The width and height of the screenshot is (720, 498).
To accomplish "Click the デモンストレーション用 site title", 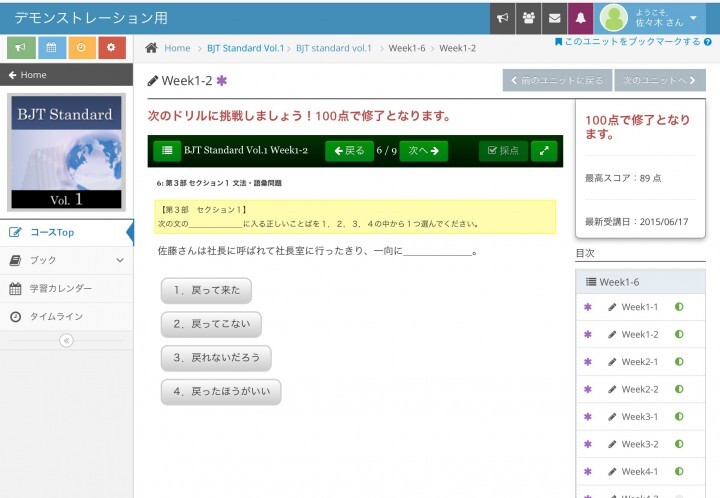I will coord(91,18).
